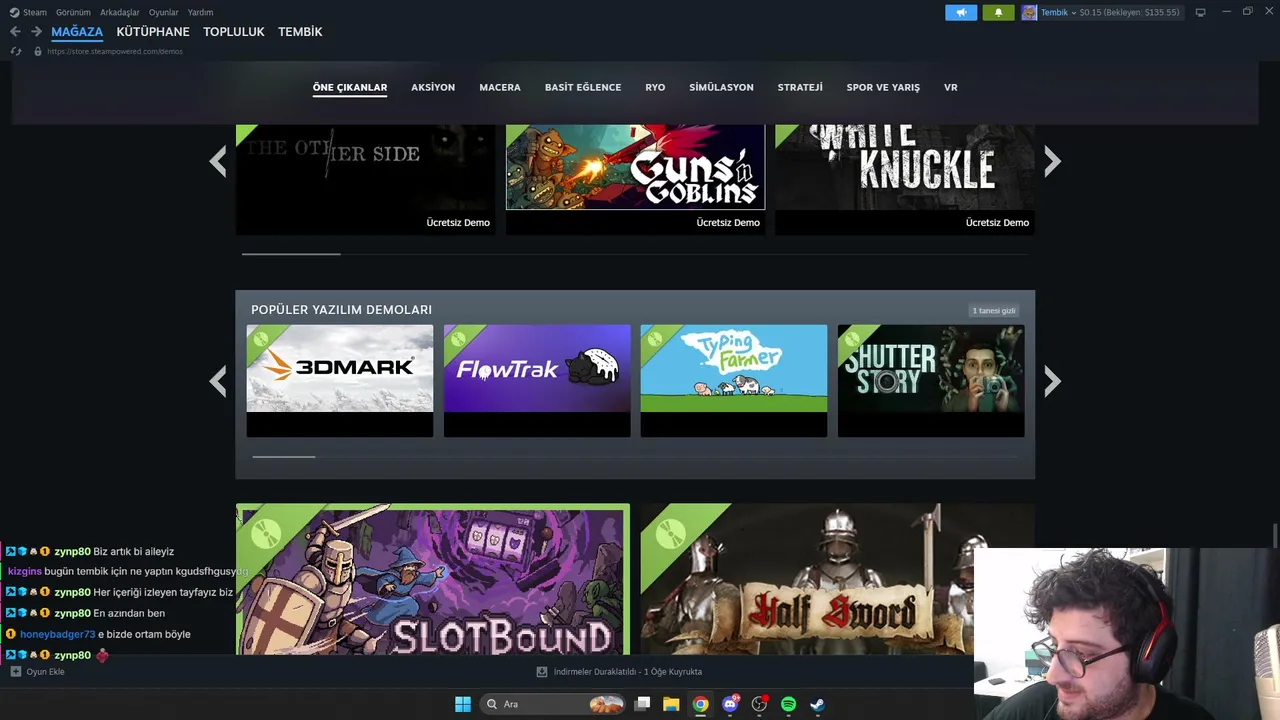Click the Windows taskbar Ara search box
The height and width of the screenshot is (720, 1280).
(x=552, y=704)
